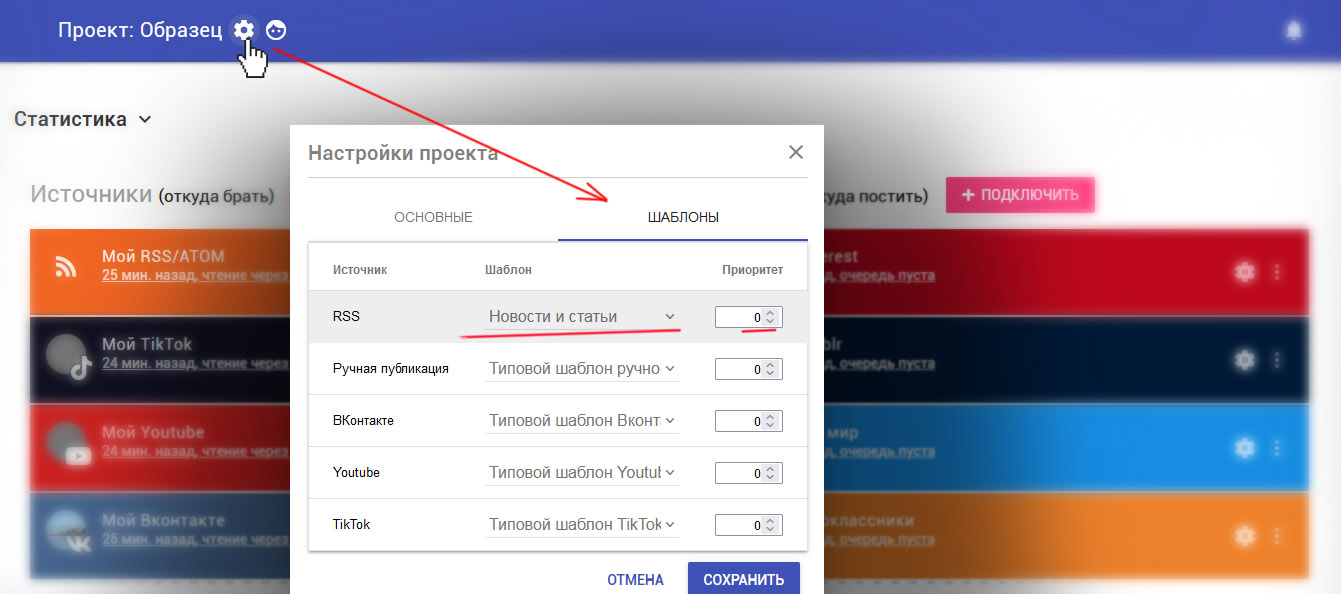Click the Сохранить button
Viewport: 1341px width, 594px height.
(743, 579)
